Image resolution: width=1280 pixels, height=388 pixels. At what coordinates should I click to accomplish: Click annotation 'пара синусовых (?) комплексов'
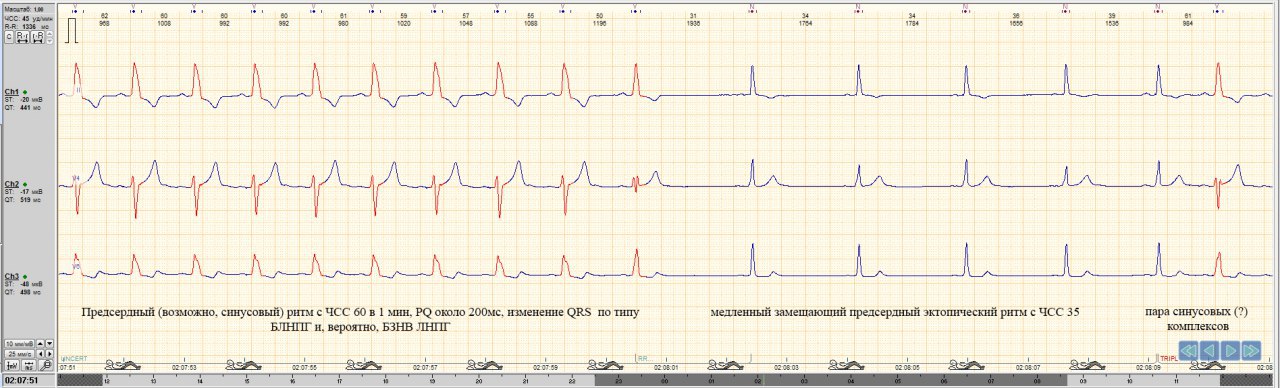[x=1197, y=320]
